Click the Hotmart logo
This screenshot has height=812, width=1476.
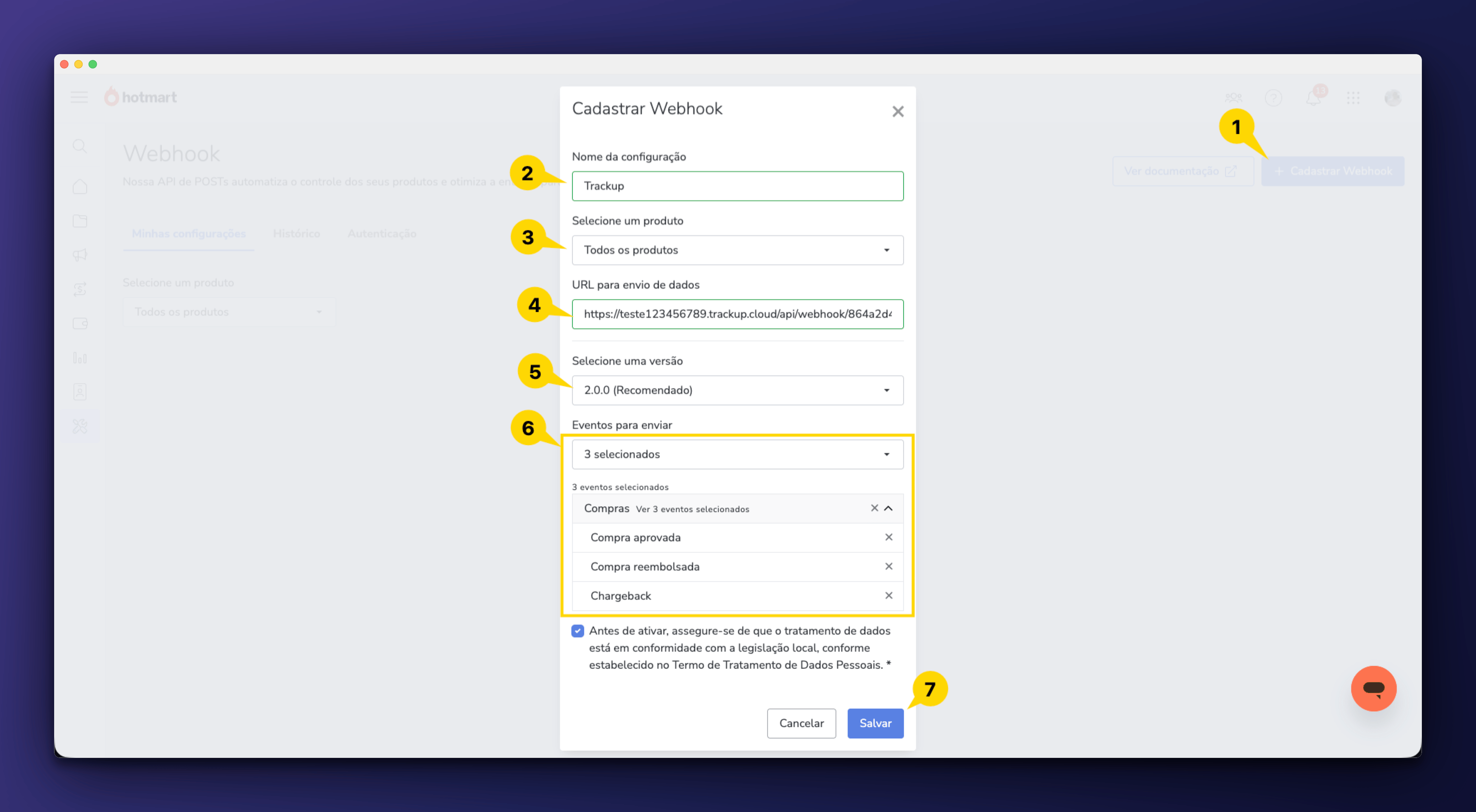point(140,97)
